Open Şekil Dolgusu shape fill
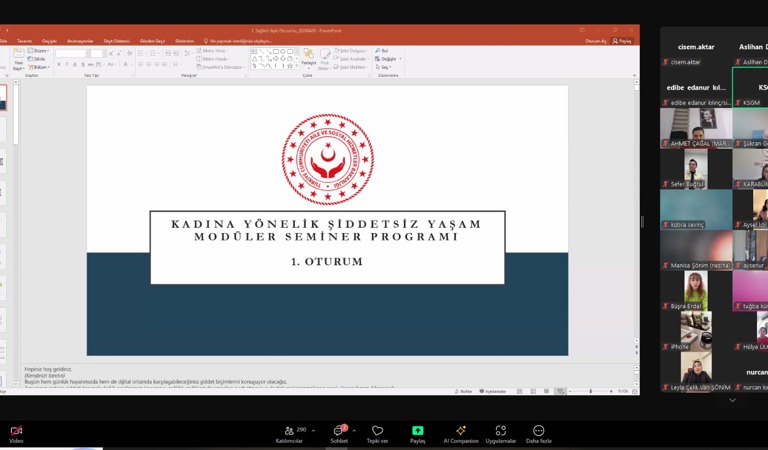Image resolution: width=768 pixels, height=450 pixels. 351,50
